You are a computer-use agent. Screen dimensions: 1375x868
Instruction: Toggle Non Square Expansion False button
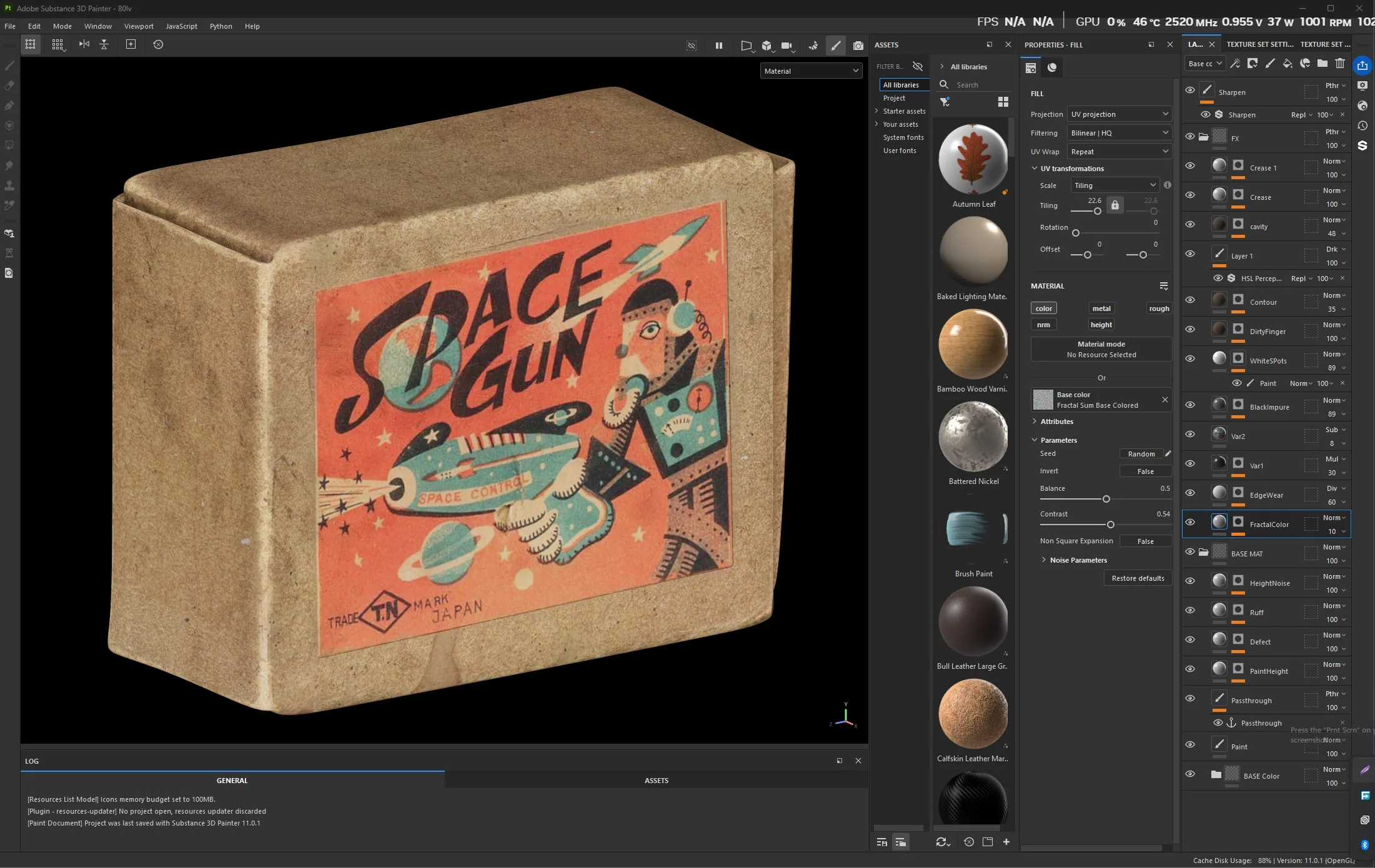click(x=1146, y=541)
